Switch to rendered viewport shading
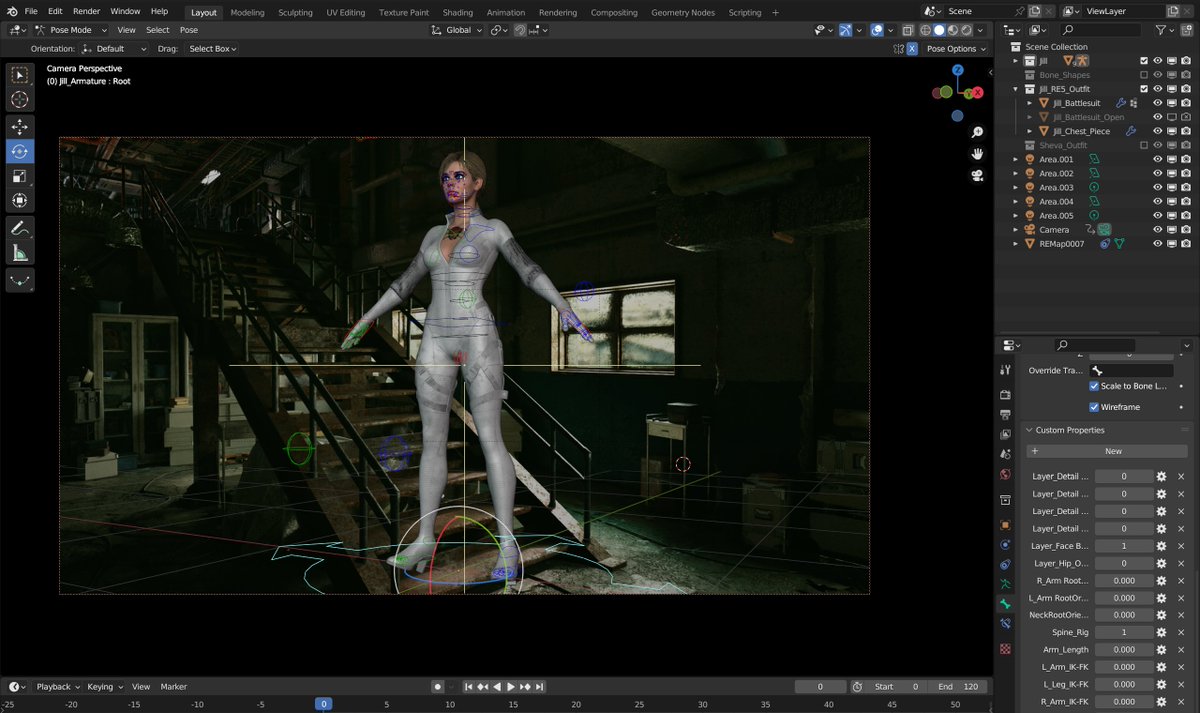 (x=967, y=30)
